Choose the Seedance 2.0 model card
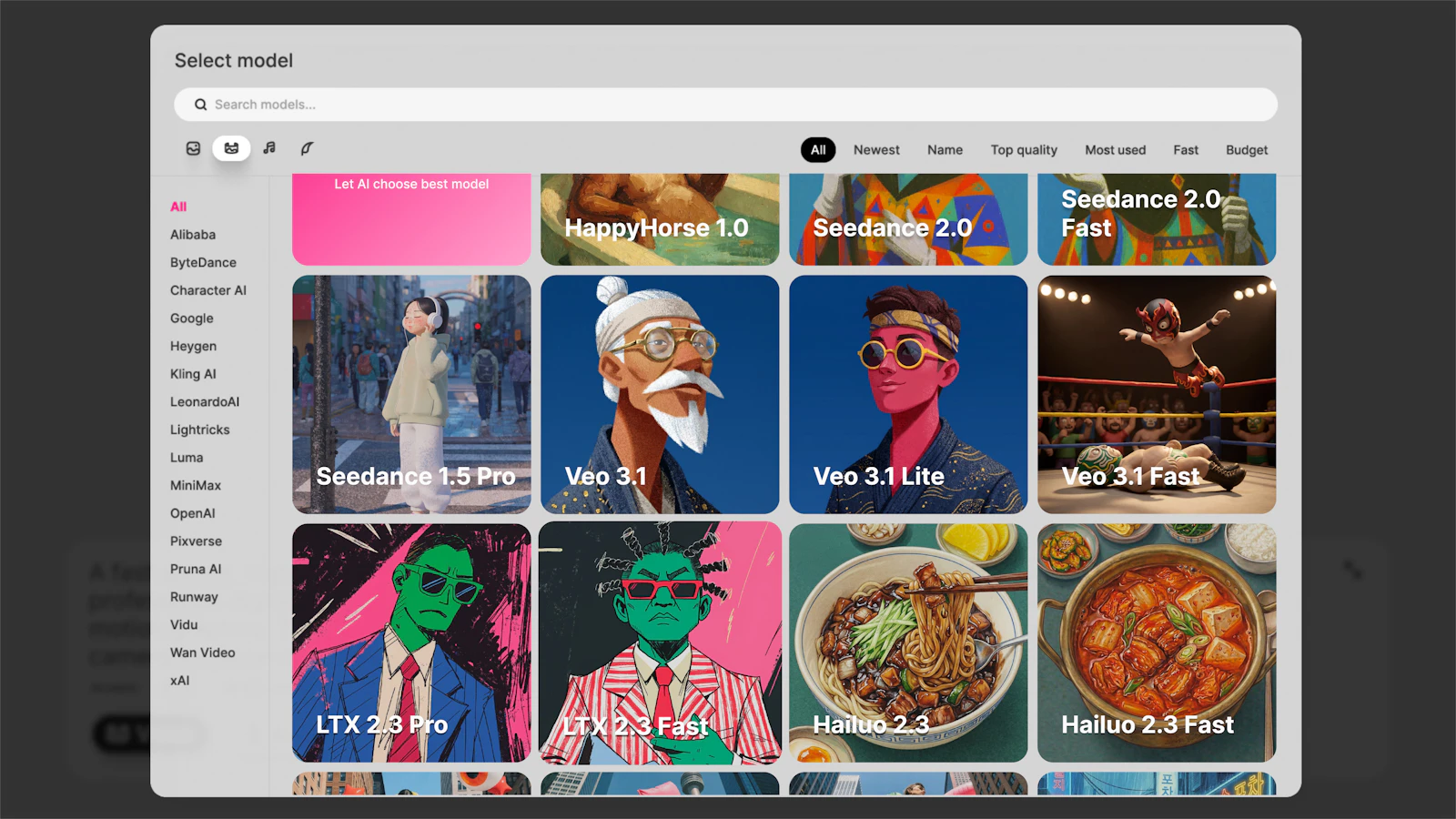This screenshot has height=819, width=1456. pyautogui.click(x=908, y=219)
